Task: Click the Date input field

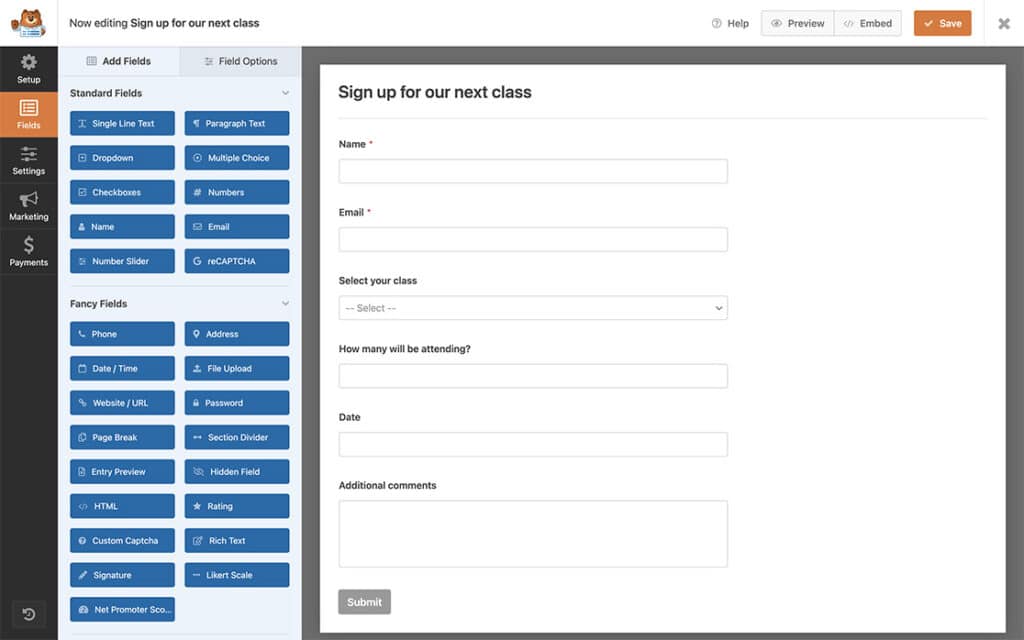Action: (x=533, y=445)
